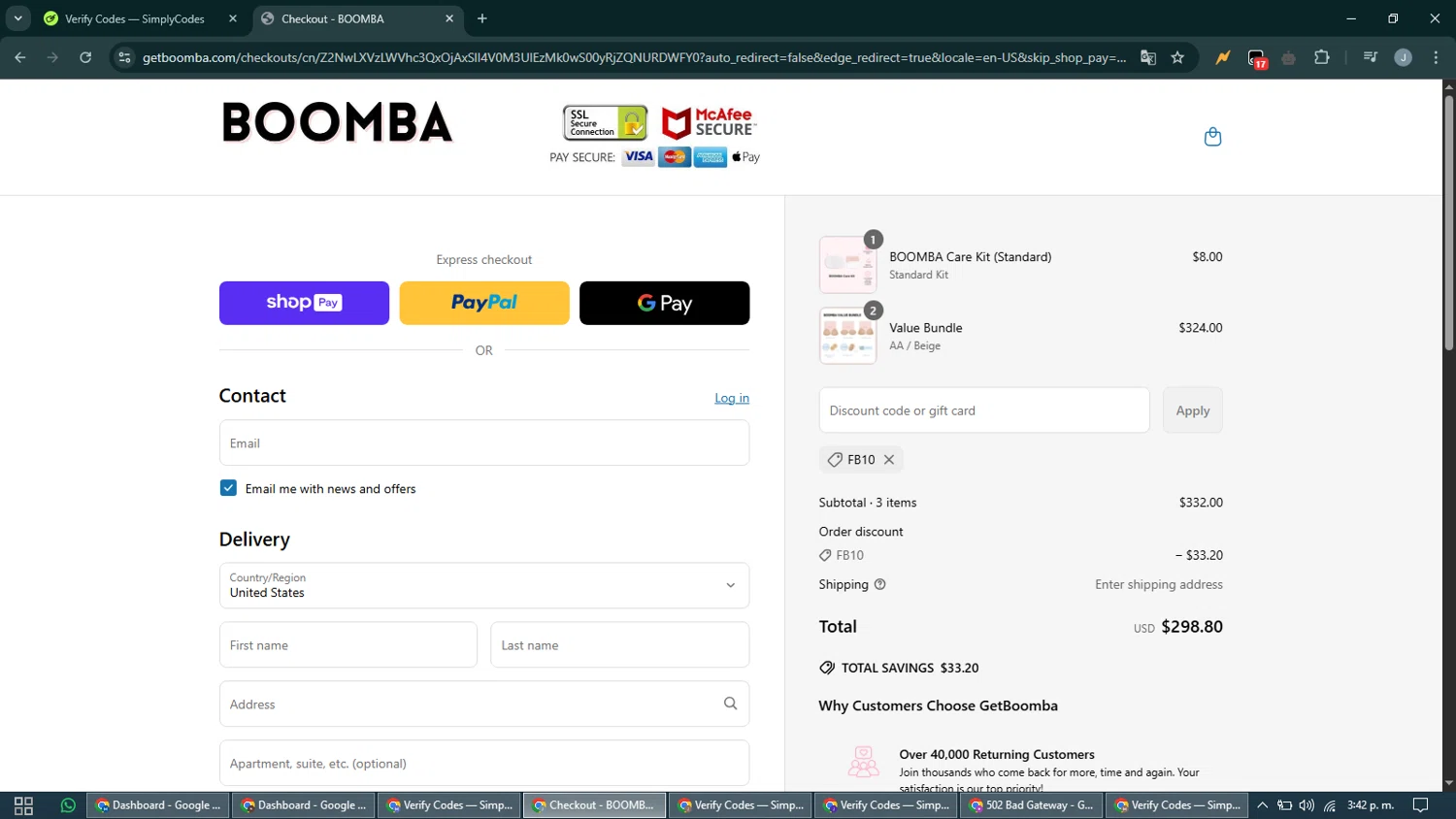1456x819 pixels.
Task: Go back using browser back arrow
Action: (20, 57)
